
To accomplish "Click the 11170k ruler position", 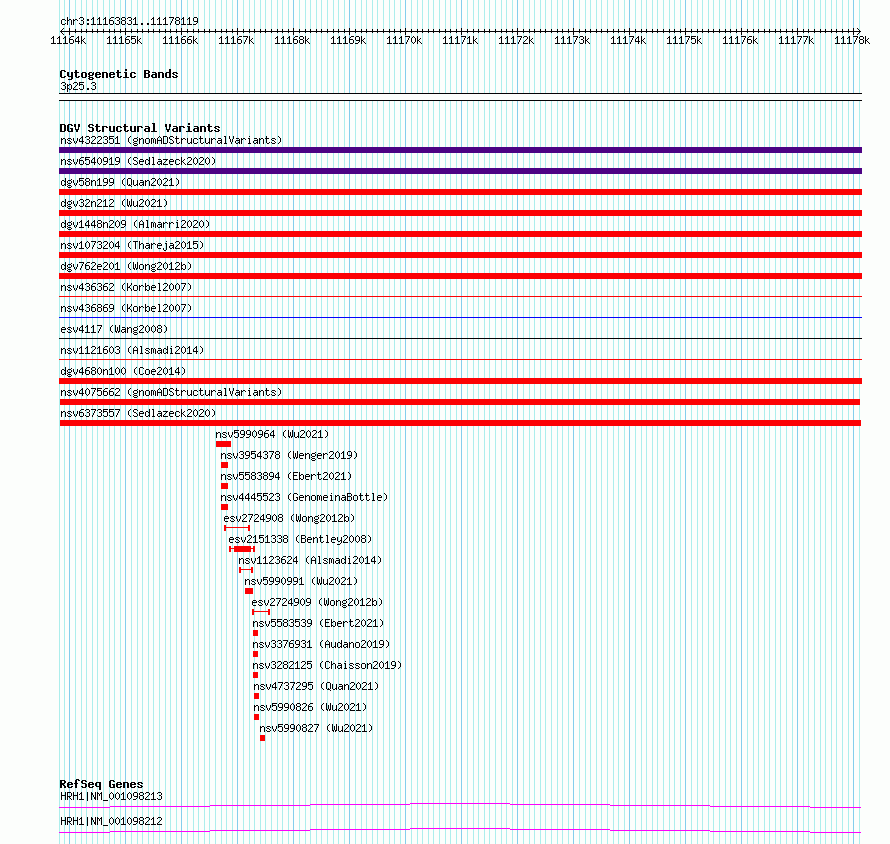I will (x=404, y=40).
